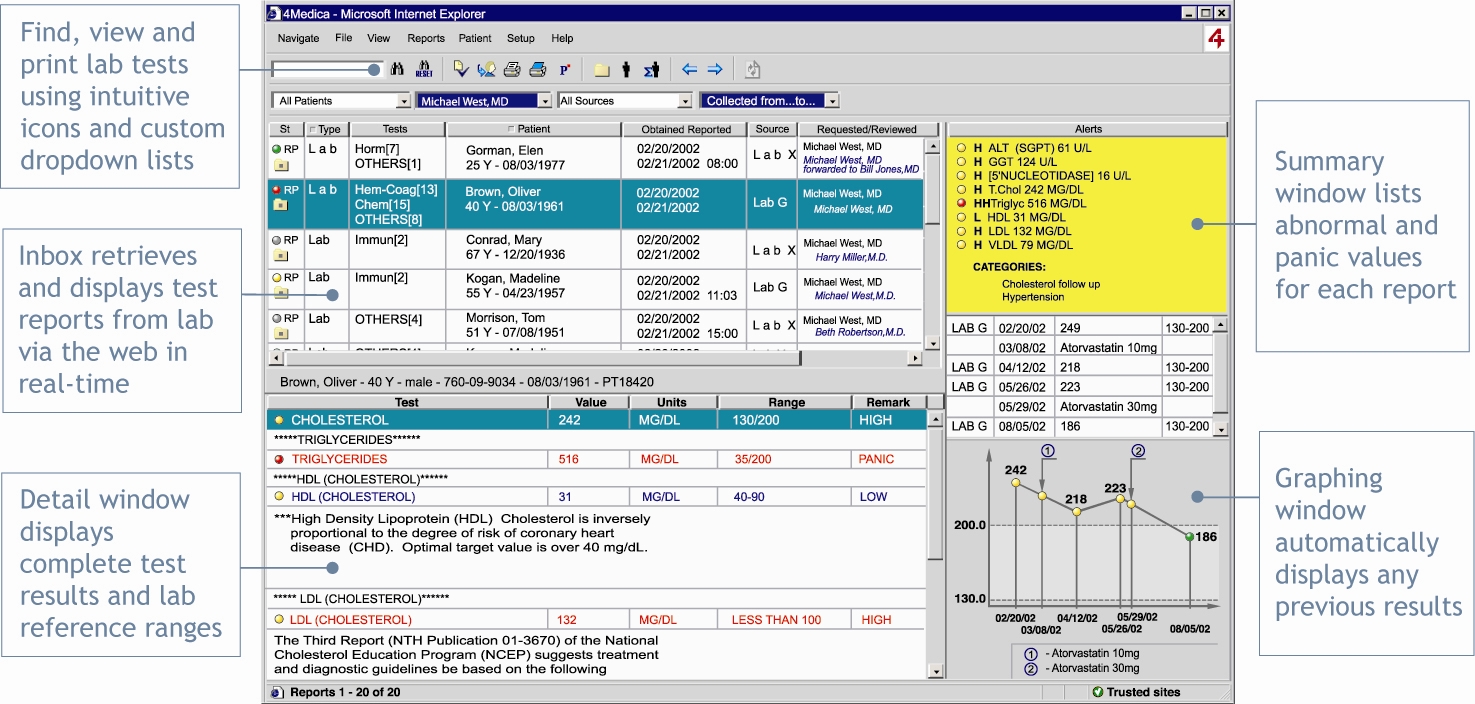
Task: Click the binoculars Reset search icon
Action: coord(423,70)
